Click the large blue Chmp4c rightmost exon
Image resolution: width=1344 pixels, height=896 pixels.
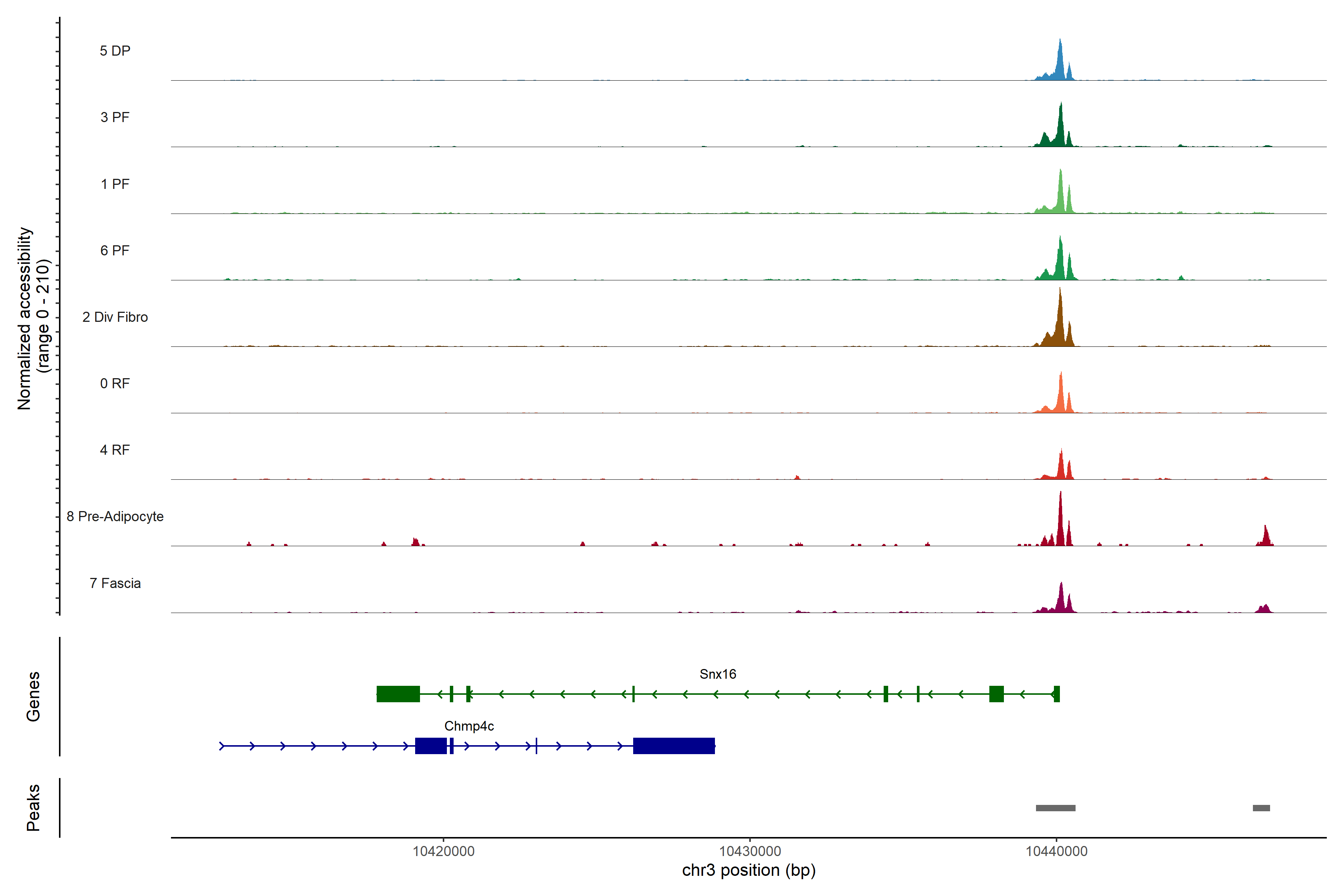pos(674,746)
